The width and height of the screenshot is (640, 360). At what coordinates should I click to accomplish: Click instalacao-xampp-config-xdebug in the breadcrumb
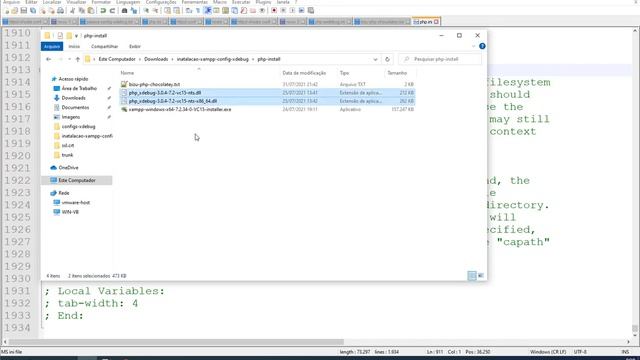(x=213, y=59)
